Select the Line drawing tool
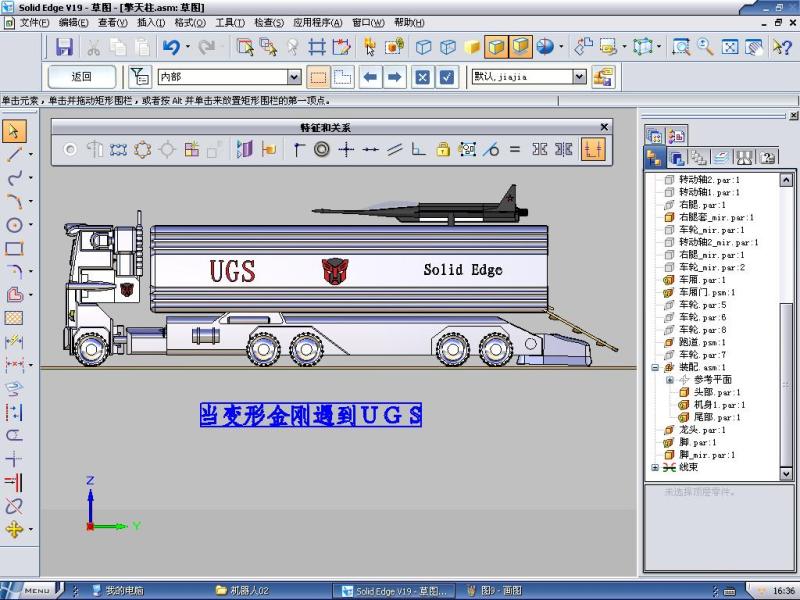800x600 pixels. (x=14, y=154)
